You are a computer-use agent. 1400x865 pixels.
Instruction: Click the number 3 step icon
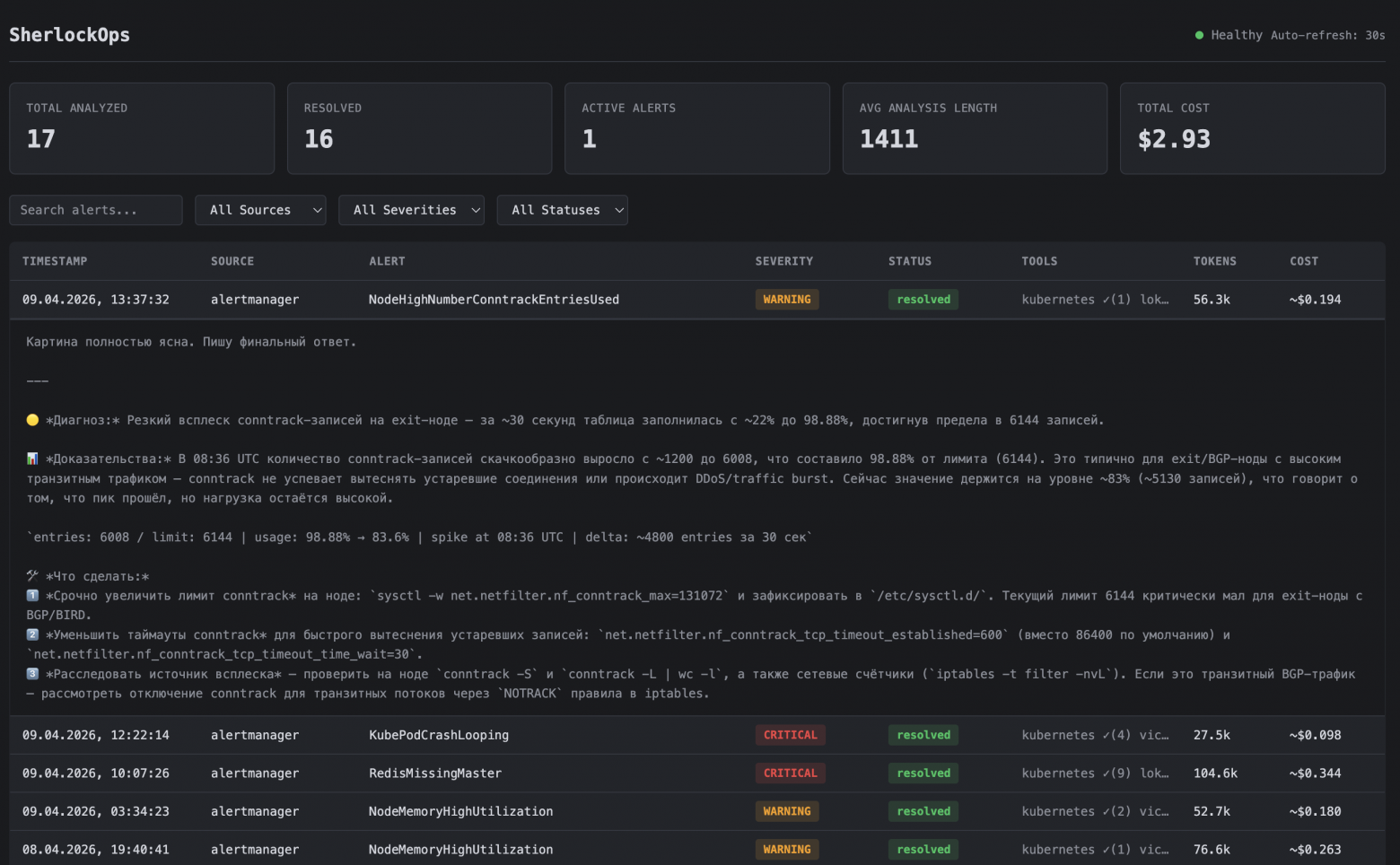pyautogui.click(x=32, y=674)
